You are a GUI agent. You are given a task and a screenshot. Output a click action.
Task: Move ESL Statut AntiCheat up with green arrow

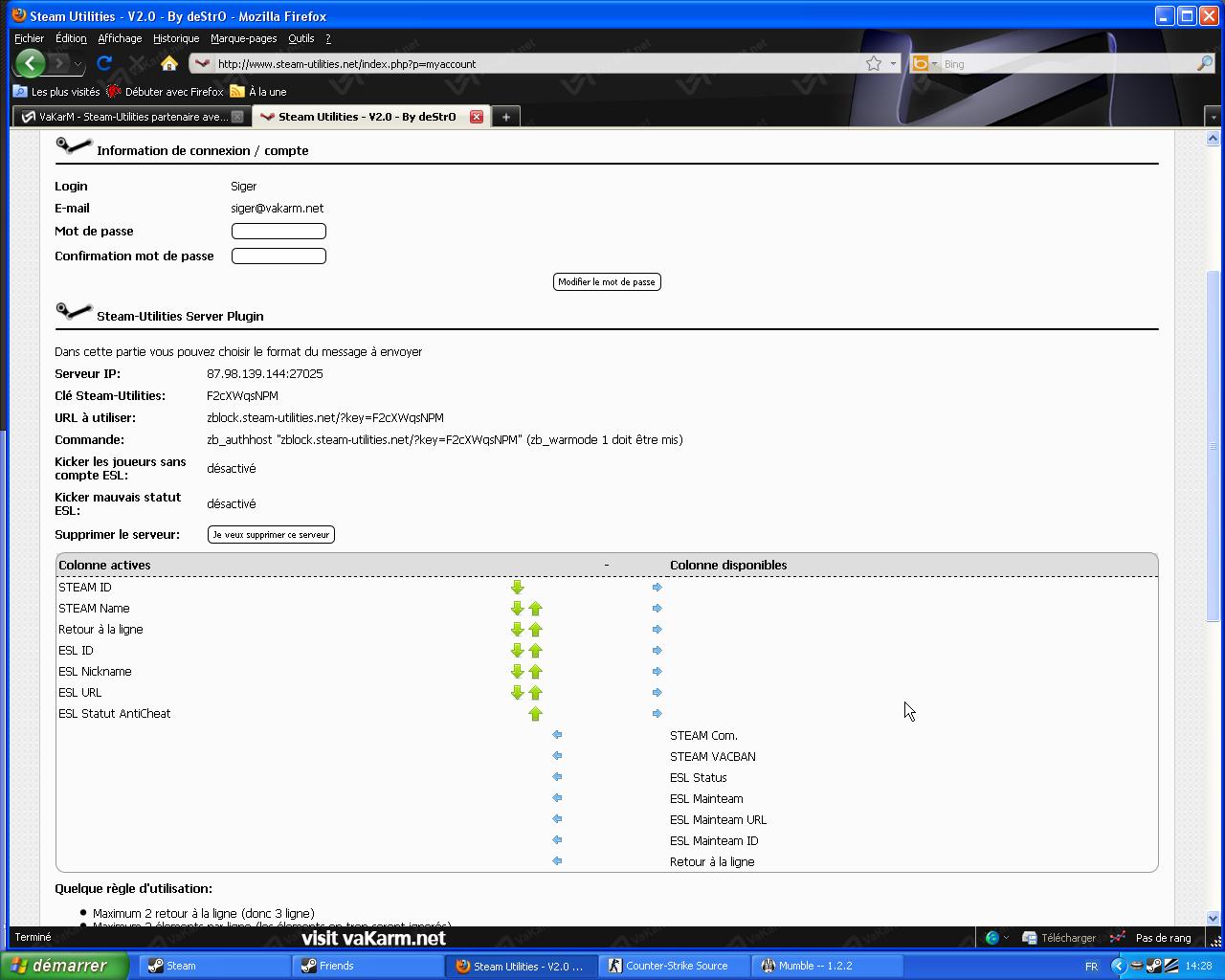(x=535, y=714)
